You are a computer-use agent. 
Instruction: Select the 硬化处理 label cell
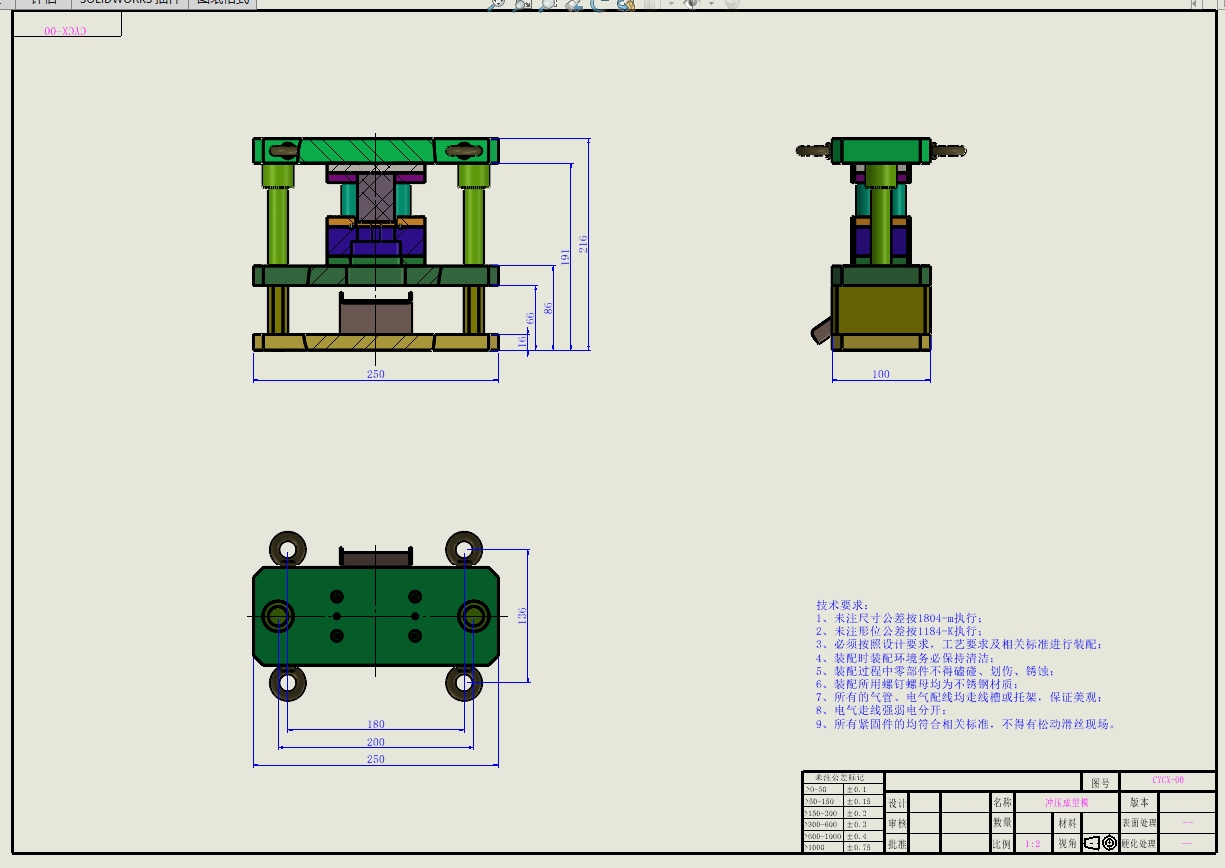(x=1139, y=843)
